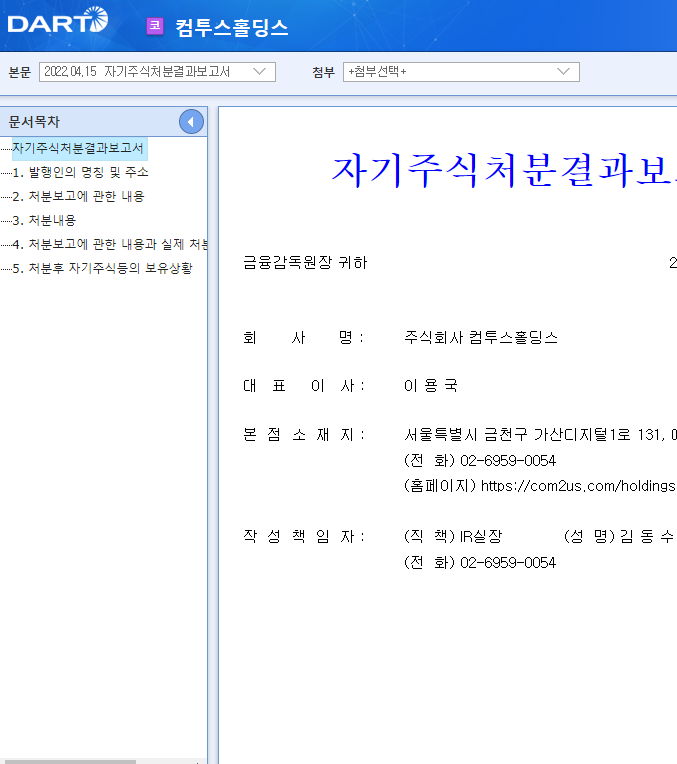Click the horizontal scrollbar in document tree panel

68,762
